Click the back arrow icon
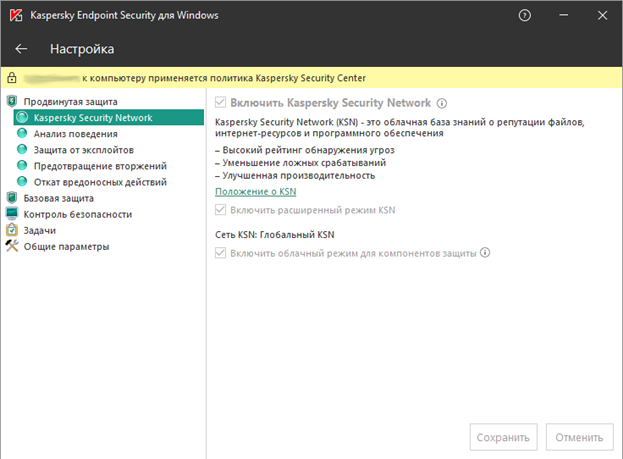This screenshot has height=459, width=623. coord(22,49)
